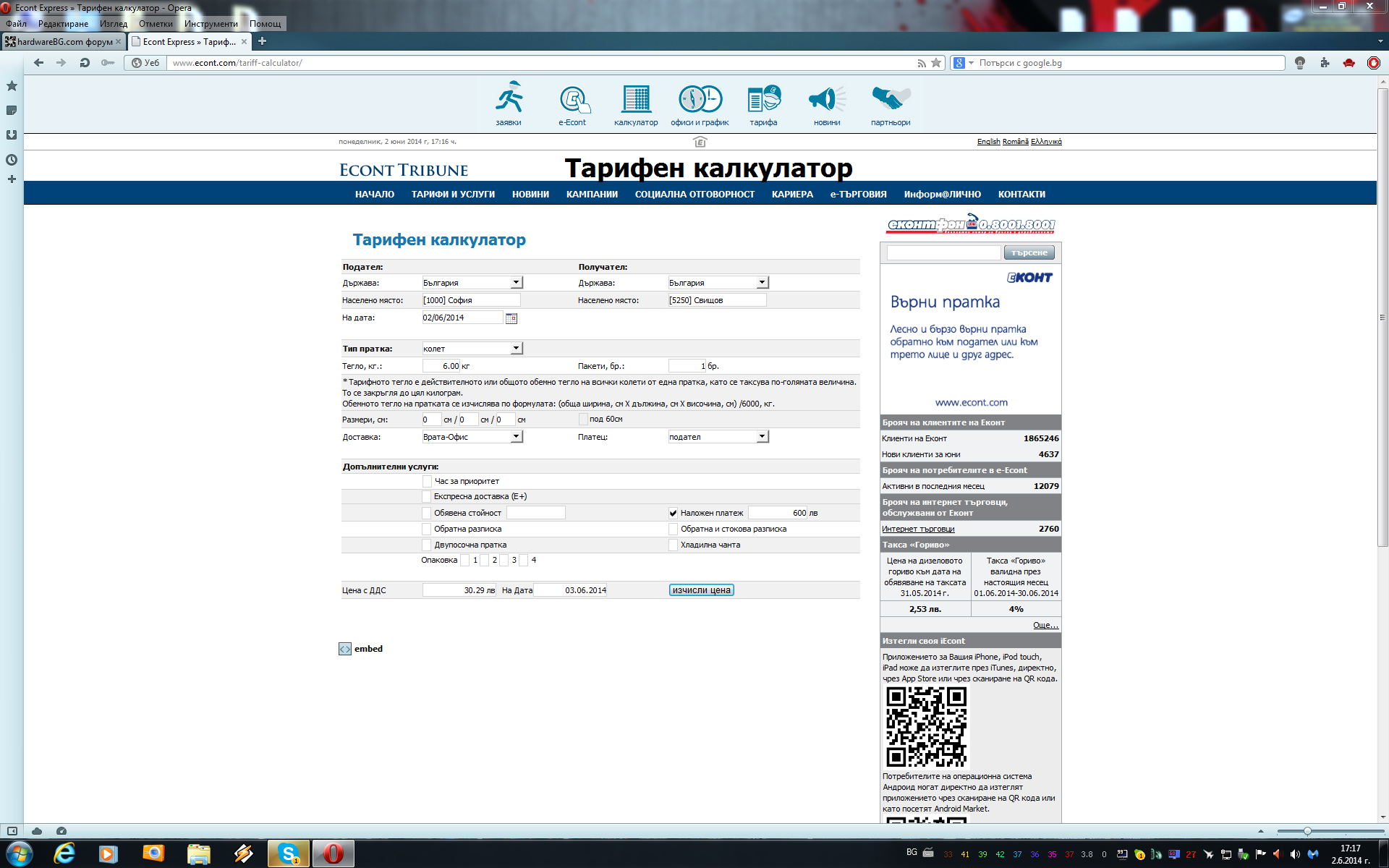The image size is (1389, 868).
Task: Uncheck the Наложен платеж checkbox
Action: [x=674, y=513]
